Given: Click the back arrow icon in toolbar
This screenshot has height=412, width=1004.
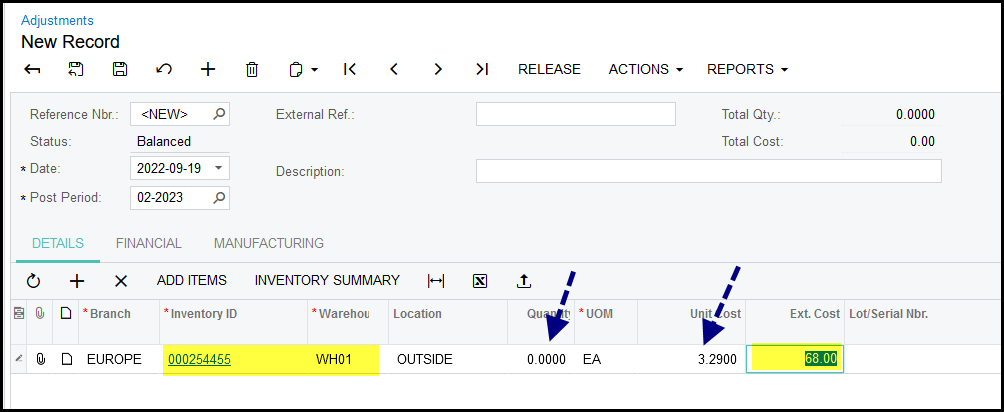Looking at the screenshot, I should coord(32,69).
